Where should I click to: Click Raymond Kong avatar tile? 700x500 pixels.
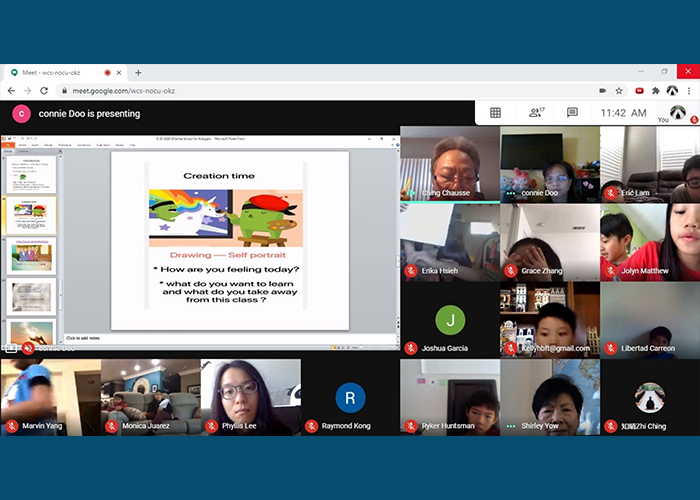click(x=350, y=397)
